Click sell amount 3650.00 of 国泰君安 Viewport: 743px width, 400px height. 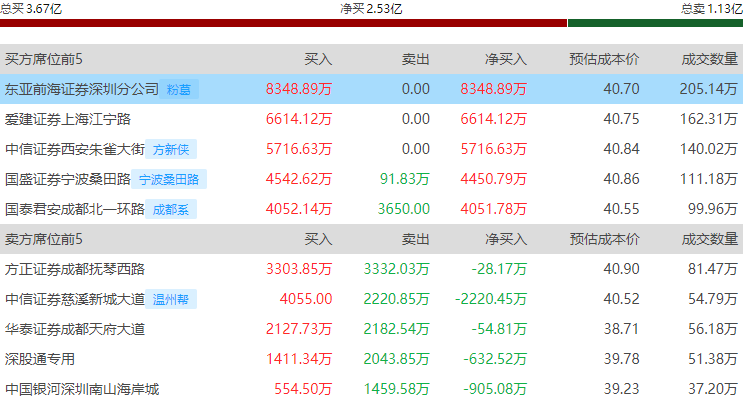pyautogui.click(x=404, y=209)
